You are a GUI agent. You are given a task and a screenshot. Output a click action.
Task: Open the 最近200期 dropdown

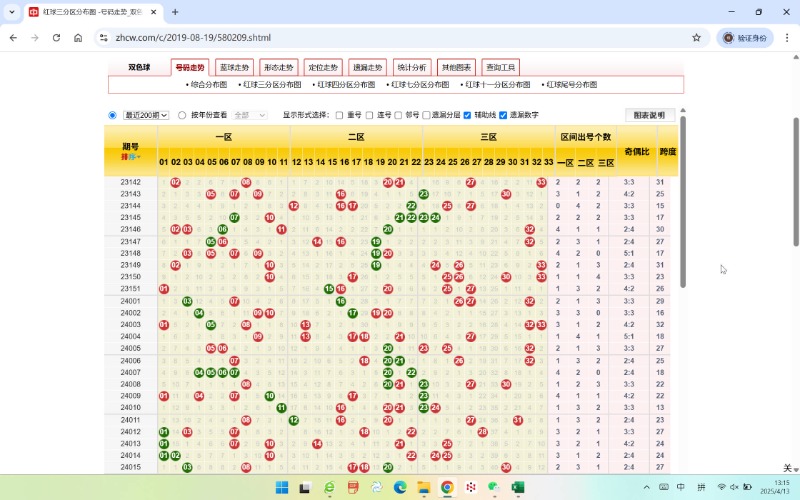146,115
